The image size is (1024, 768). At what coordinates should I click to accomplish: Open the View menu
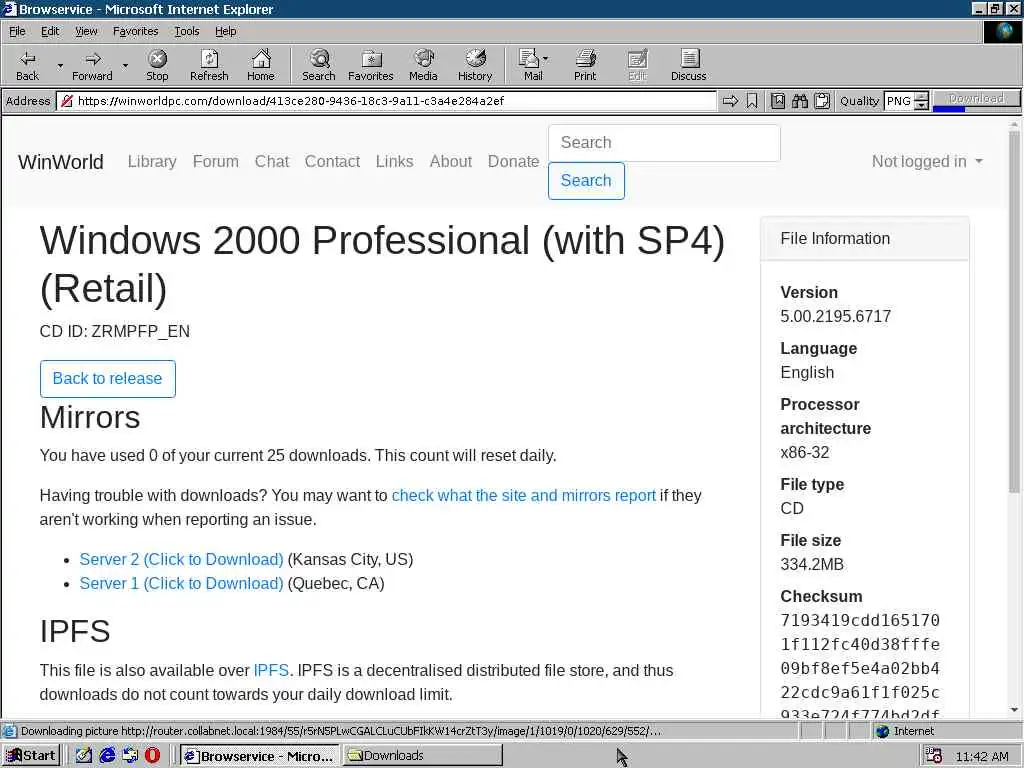tap(86, 31)
